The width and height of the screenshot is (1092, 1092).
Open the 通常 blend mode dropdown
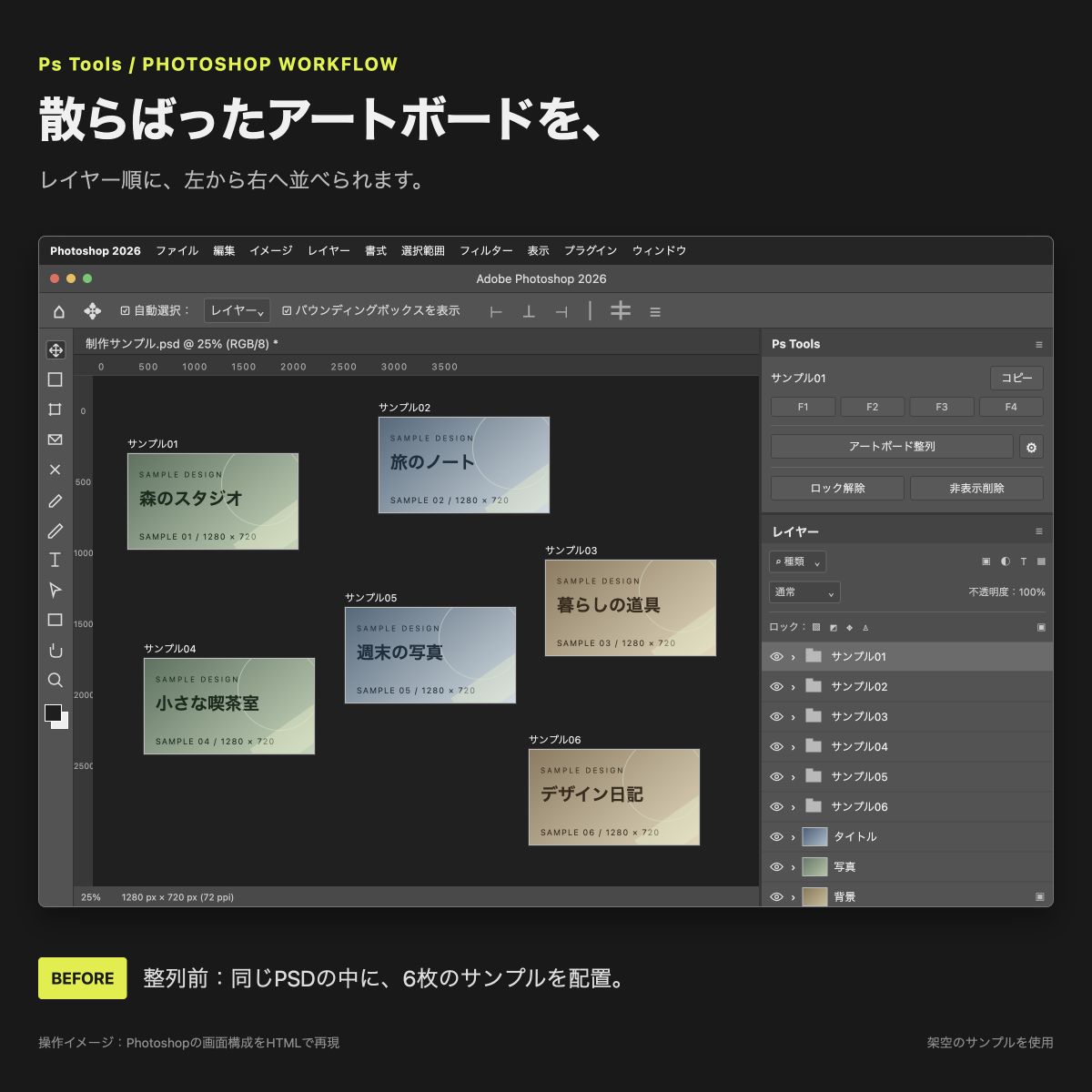(804, 592)
